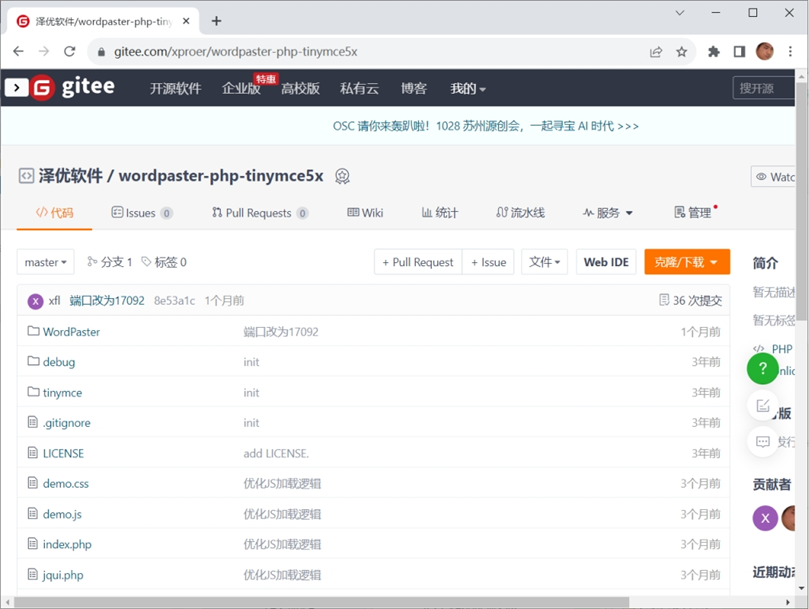
Task: Open the 统计 tab
Action: point(440,213)
